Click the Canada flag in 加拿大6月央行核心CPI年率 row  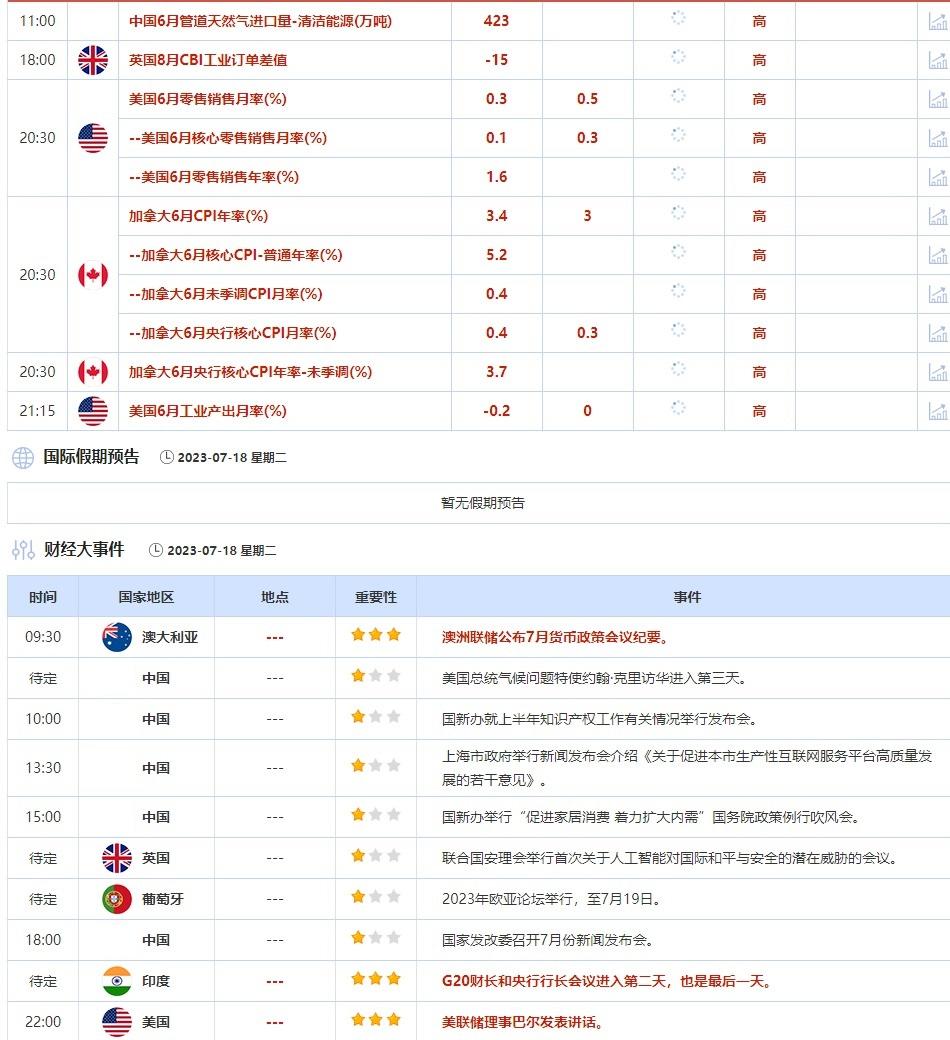(x=93, y=372)
